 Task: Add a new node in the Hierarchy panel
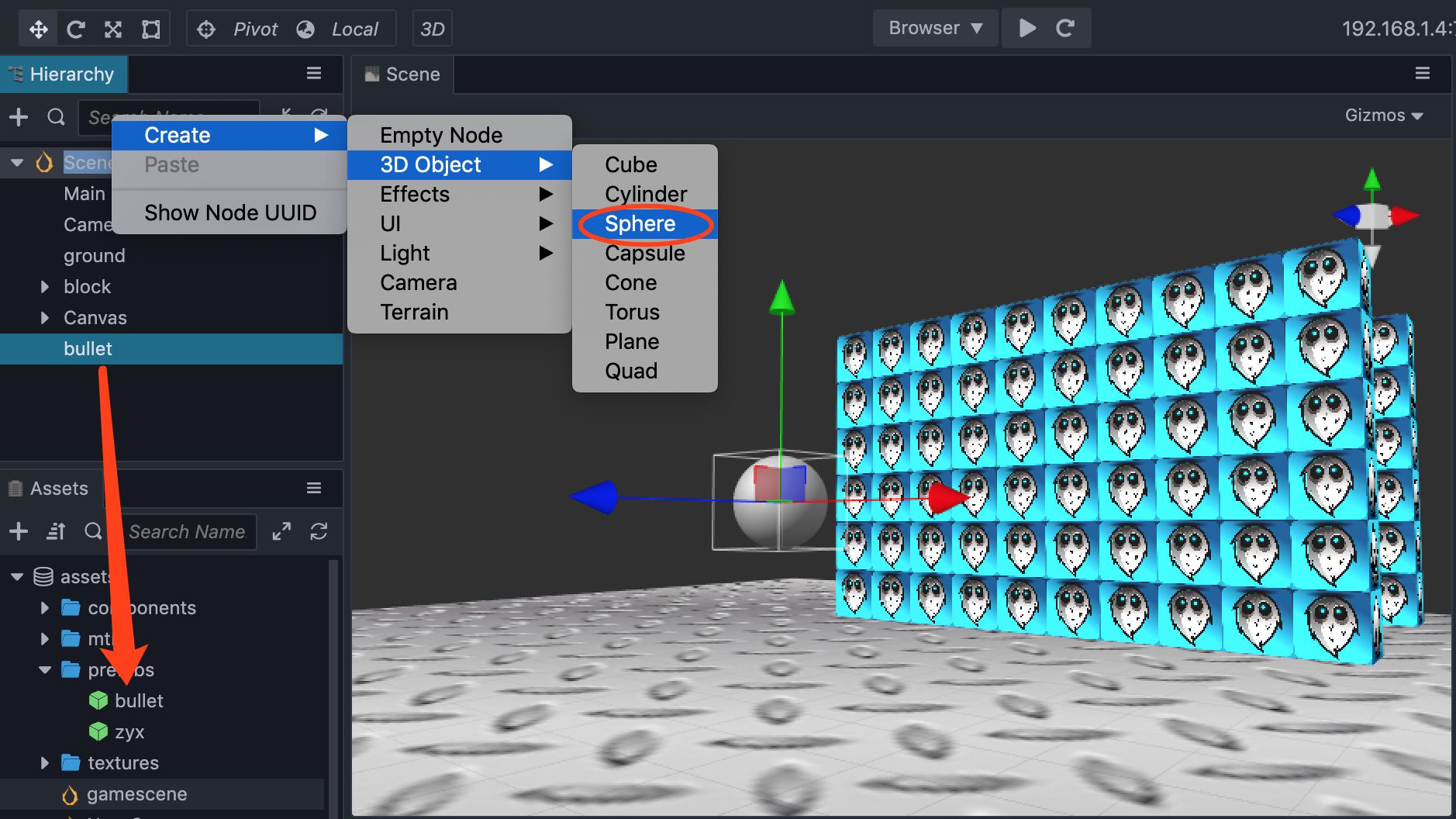(x=18, y=116)
